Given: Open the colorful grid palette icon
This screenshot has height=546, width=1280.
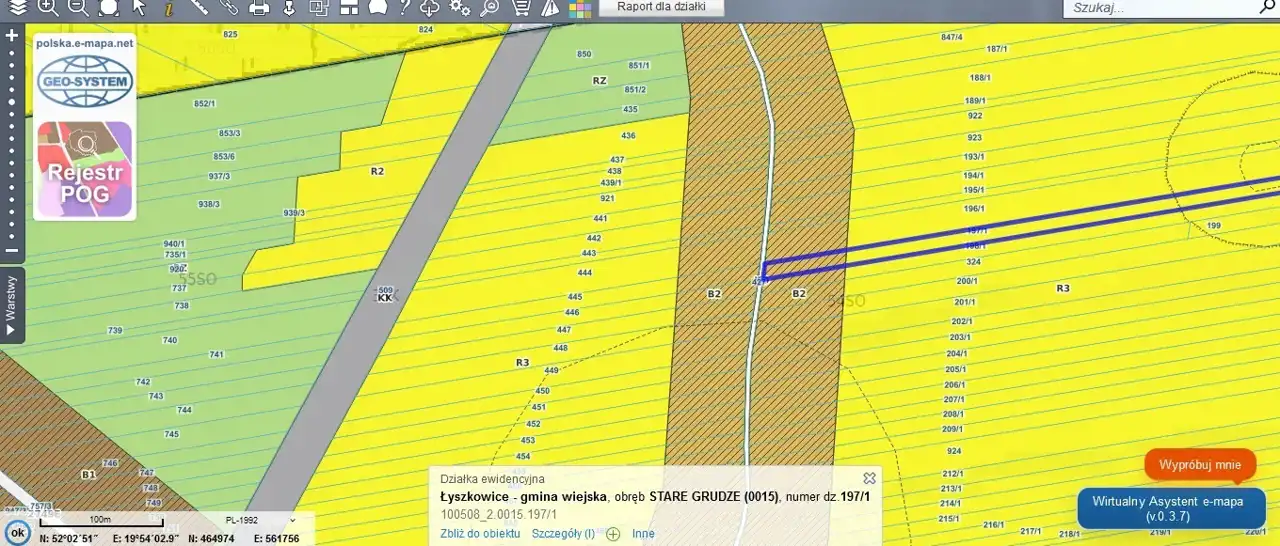Looking at the screenshot, I should click(580, 9).
